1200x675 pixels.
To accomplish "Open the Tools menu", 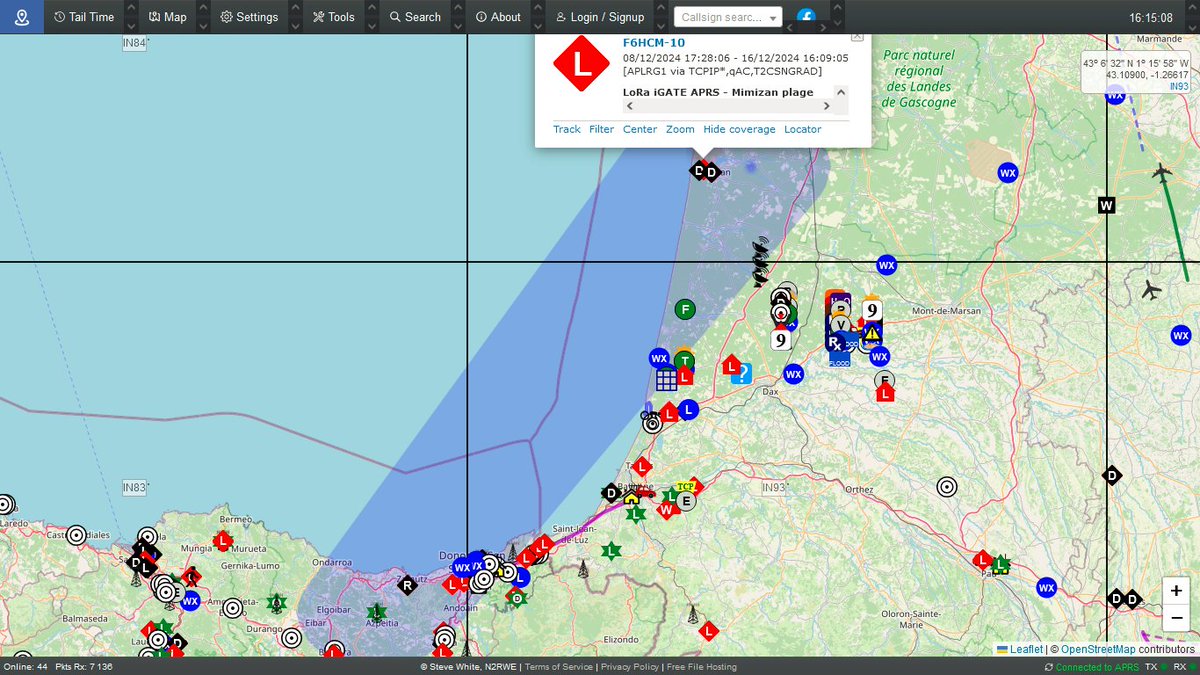I will point(333,17).
